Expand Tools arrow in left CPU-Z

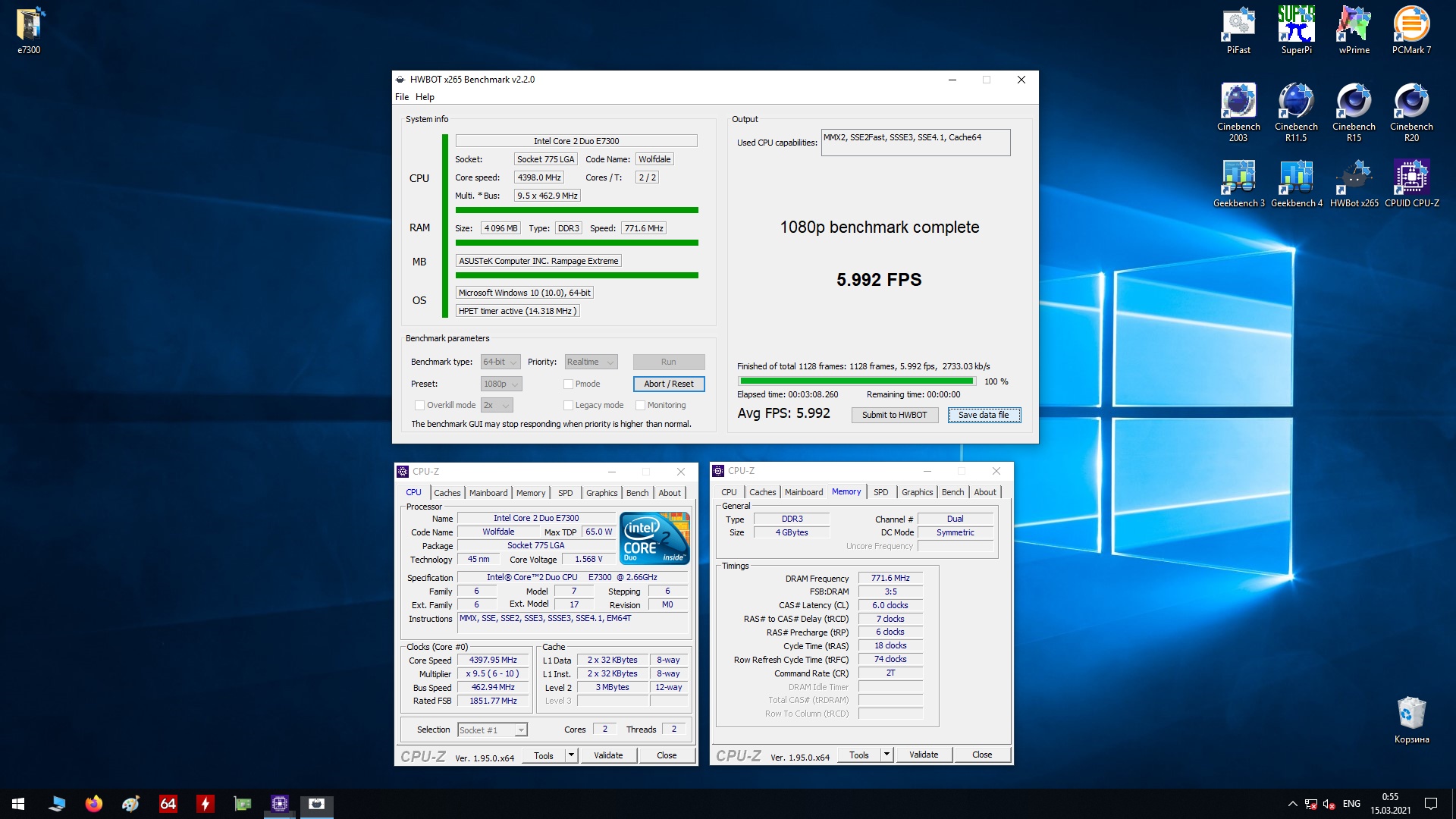(571, 756)
